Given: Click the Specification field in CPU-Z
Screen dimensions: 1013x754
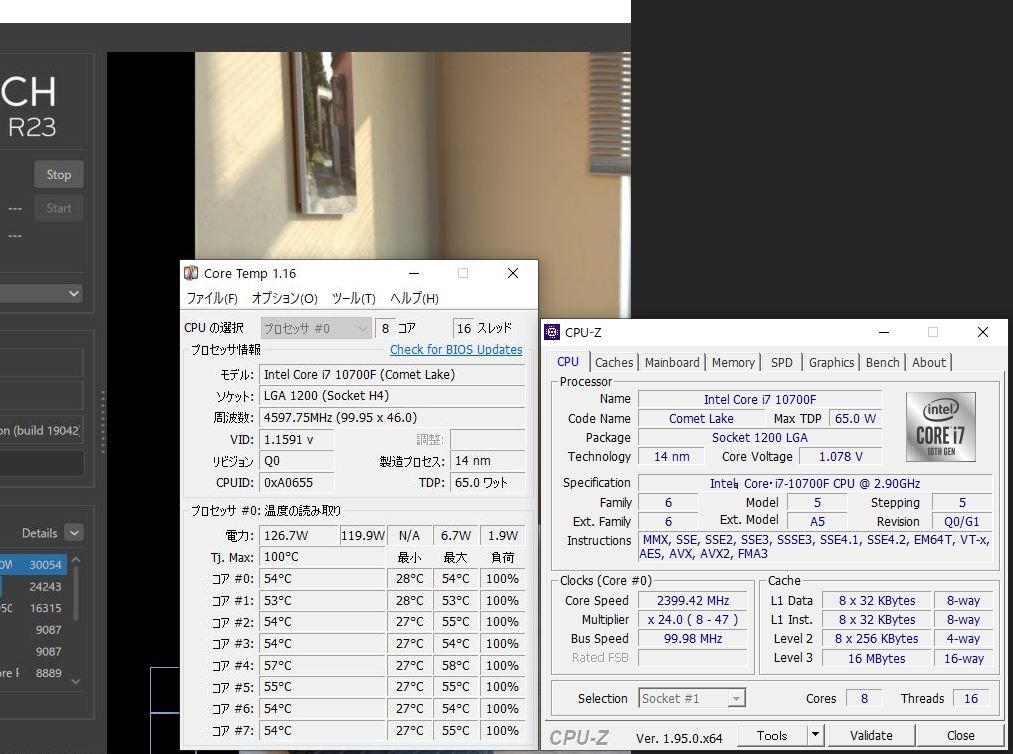Looking at the screenshot, I should point(815,483).
